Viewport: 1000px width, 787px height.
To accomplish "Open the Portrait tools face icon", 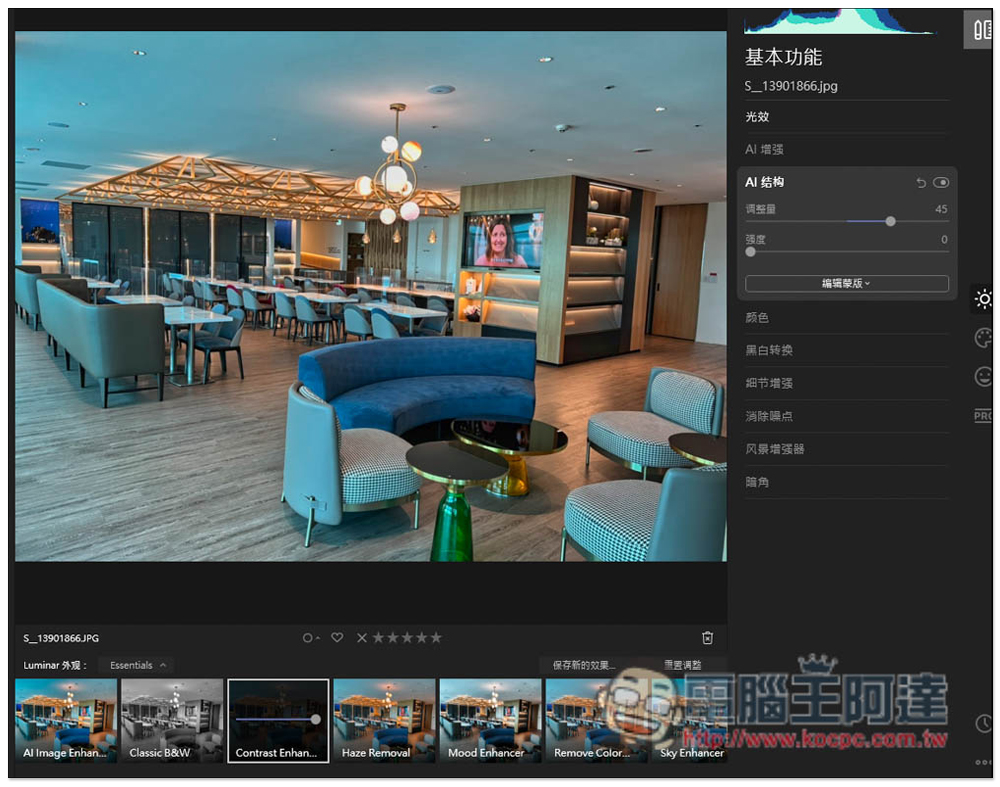I will click(x=983, y=377).
